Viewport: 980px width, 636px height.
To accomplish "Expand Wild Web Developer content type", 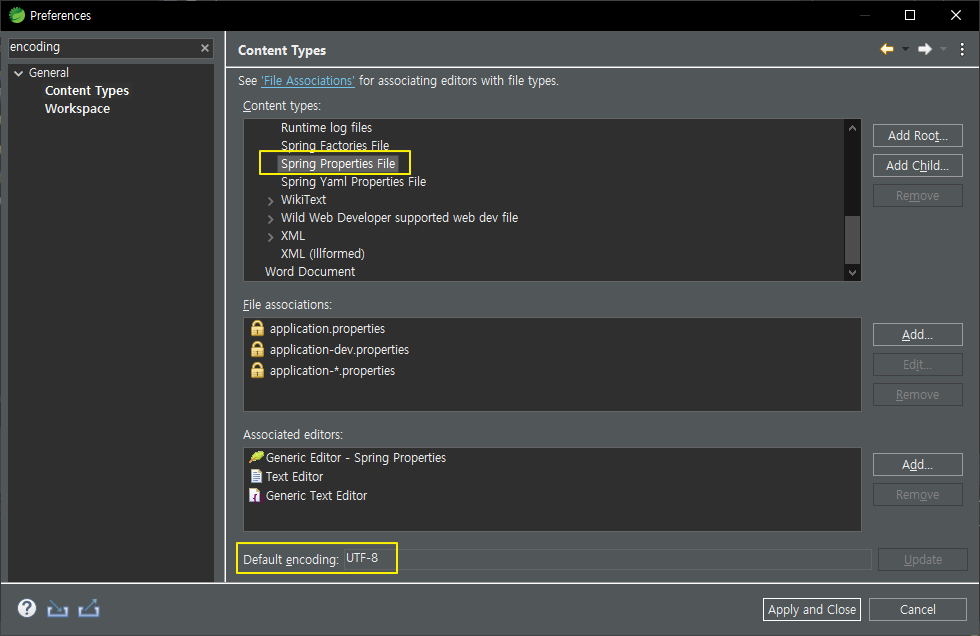I will 270,219.
